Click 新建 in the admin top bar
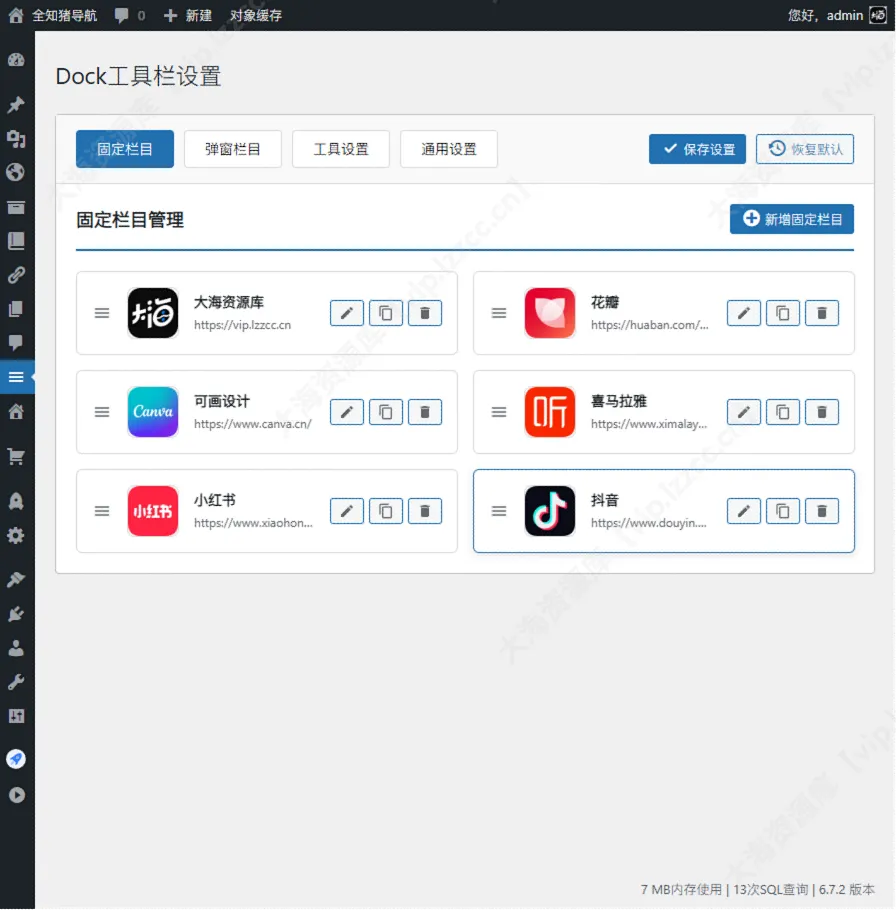Viewport: 896px width, 910px height. [x=196, y=15]
